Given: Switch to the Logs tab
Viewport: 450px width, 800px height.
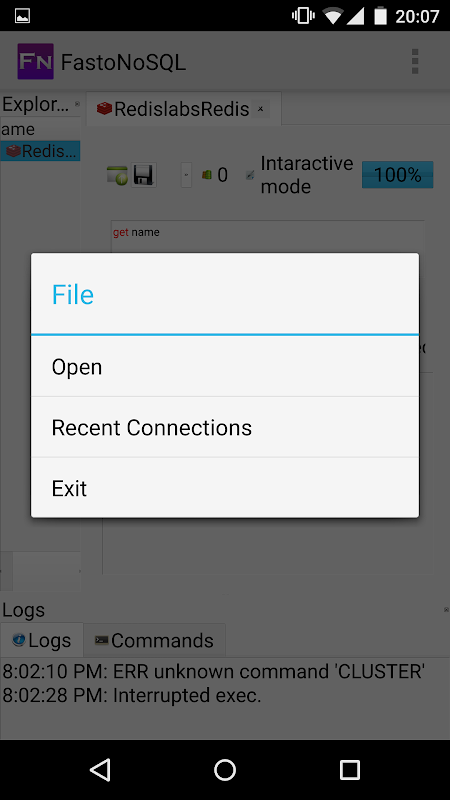Looking at the screenshot, I should tap(42, 640).
